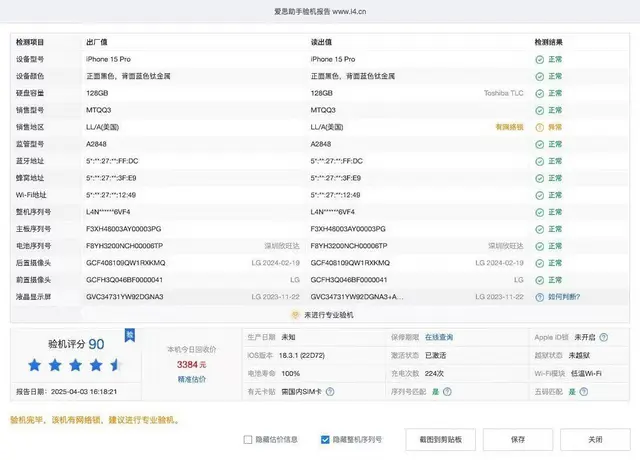This screenshot has width=640, height=460.
Task: Click the 检测项目 column header
Action: [30, 42]
